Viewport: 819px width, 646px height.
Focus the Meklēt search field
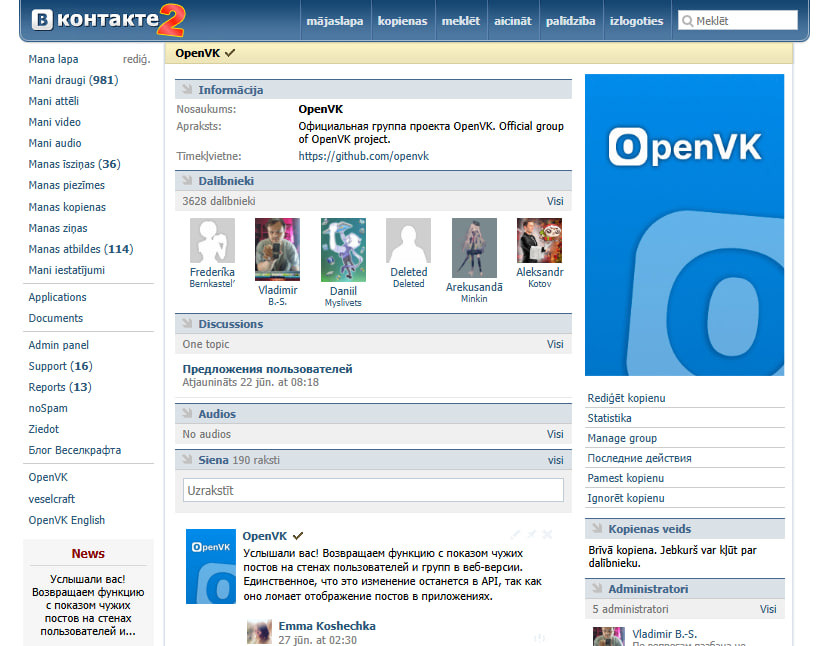click(738, 21)
